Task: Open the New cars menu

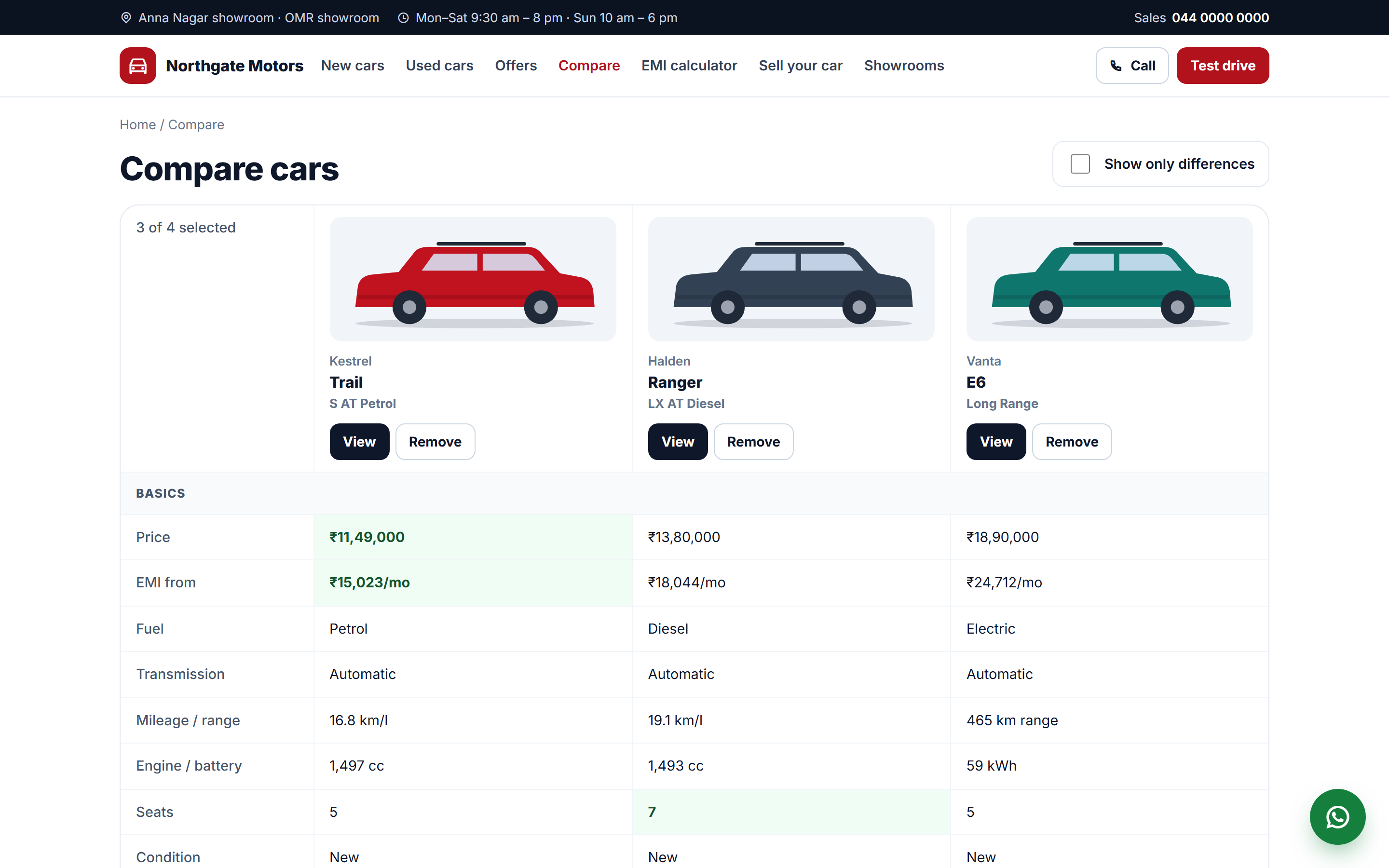Action: (353, 66)
